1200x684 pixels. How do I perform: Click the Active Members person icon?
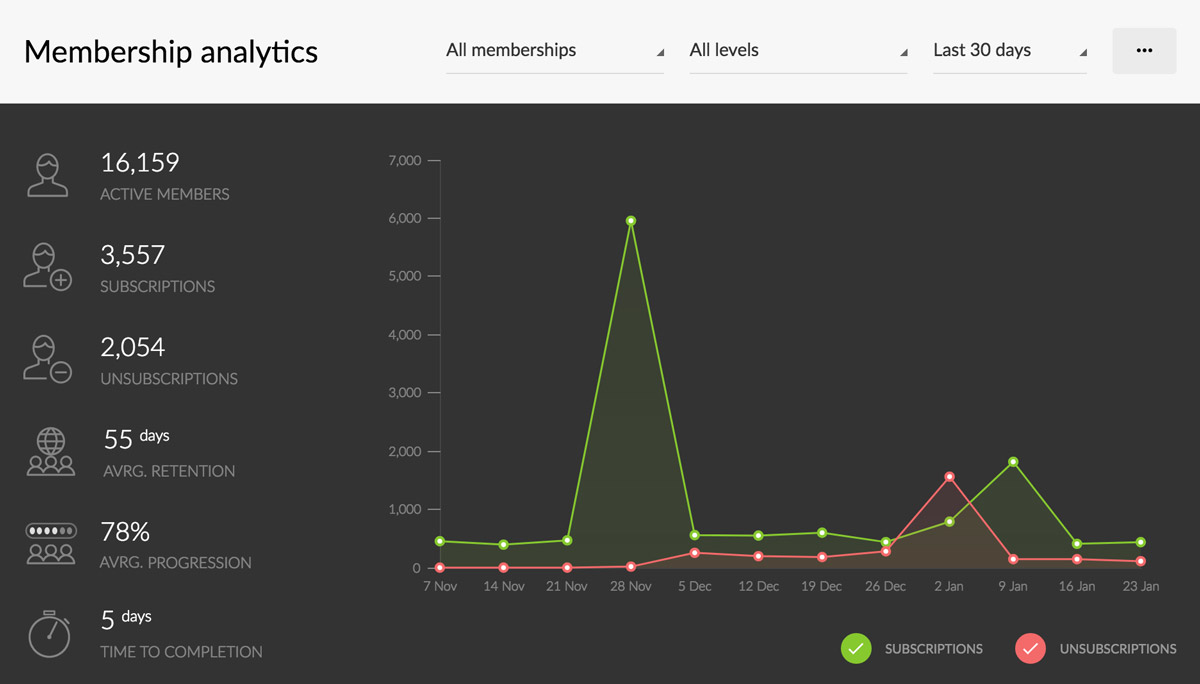point(48,176)
